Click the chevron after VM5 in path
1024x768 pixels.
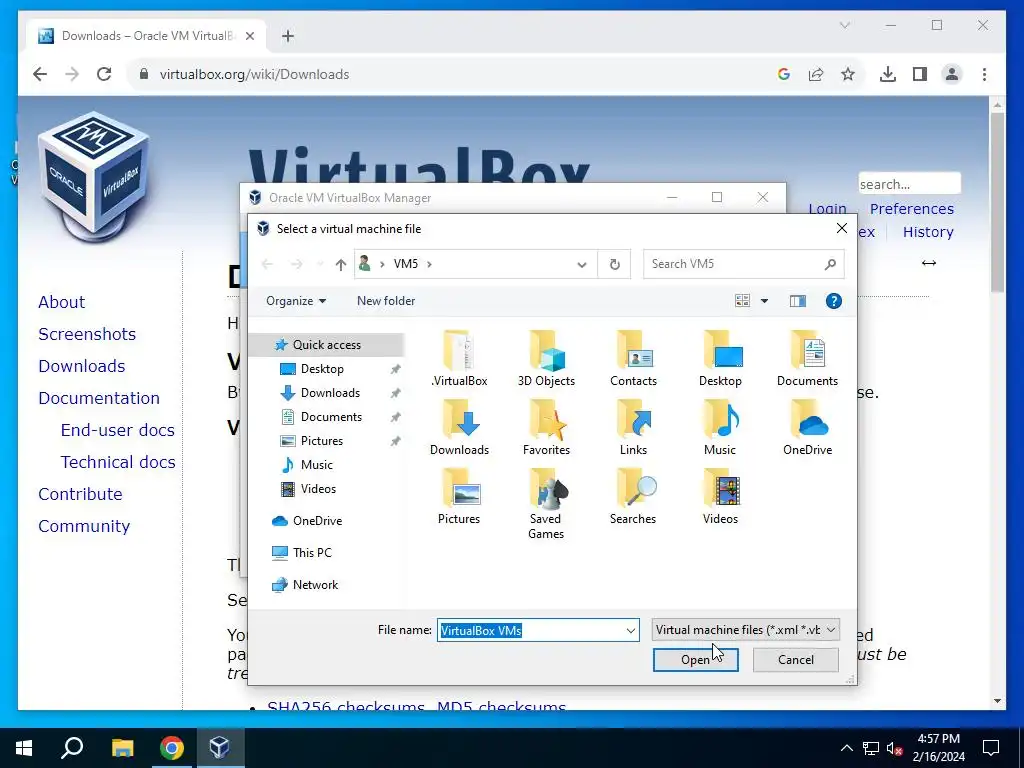coord(430,264)
